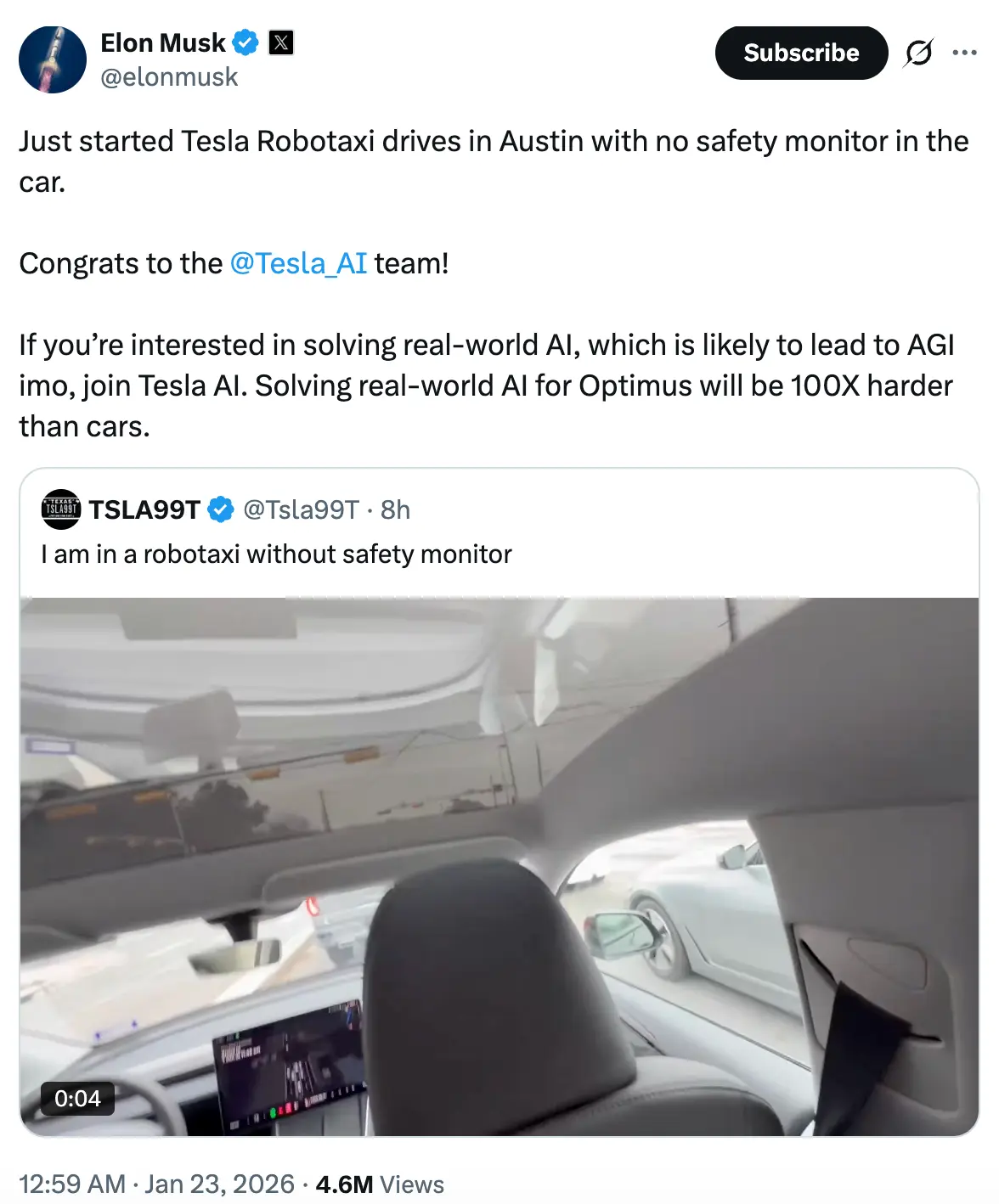Image resolution: width=999 pixels, height=1204 pixels.
Task: View the 4.6M Views count
Action: pos(380,1184)
